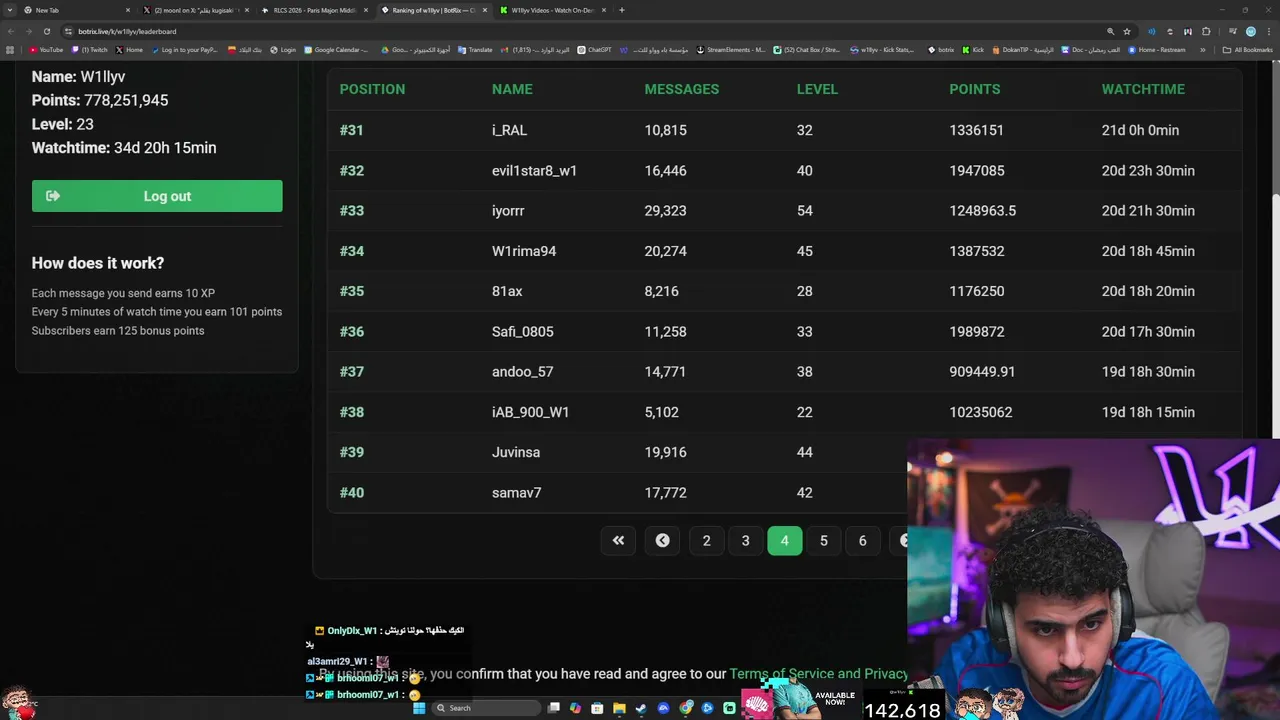
Task: Open leaderboard page 5
Action: coord(824,540)
